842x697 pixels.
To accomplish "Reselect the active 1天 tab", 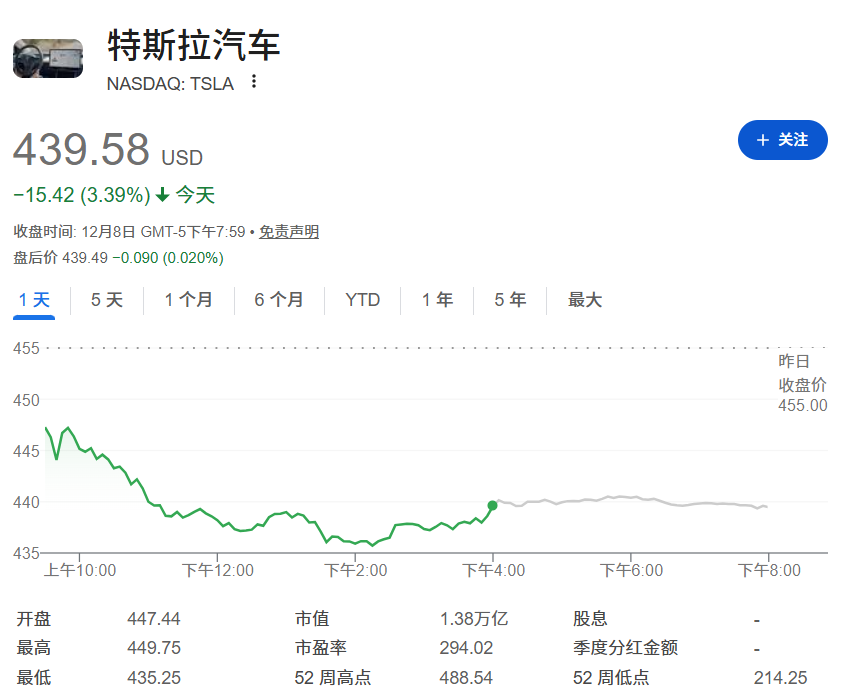I will 33,299.
